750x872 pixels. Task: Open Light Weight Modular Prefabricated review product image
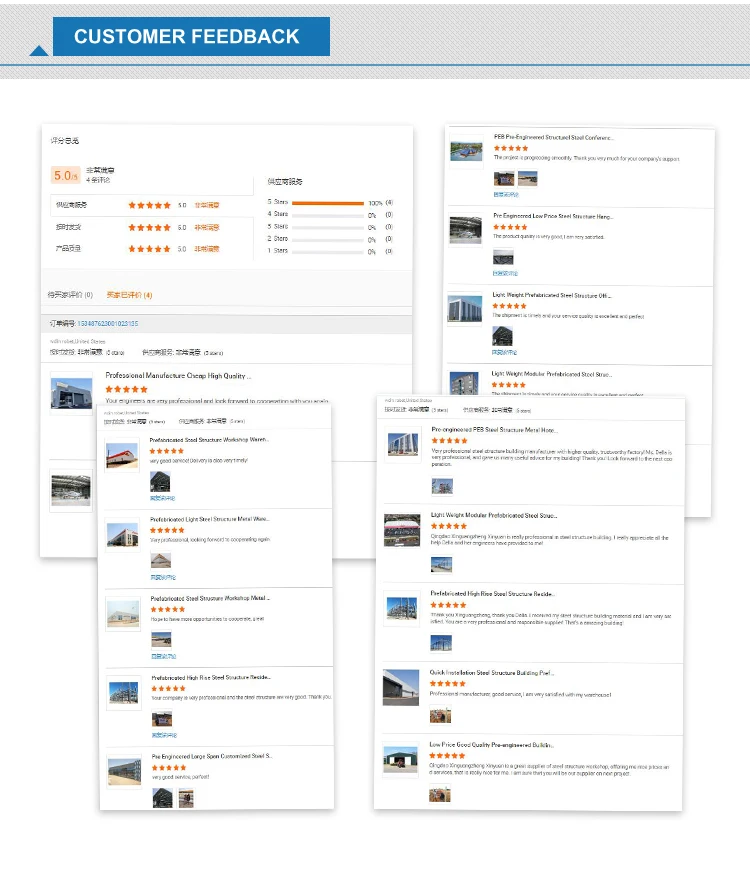(402, 530)
